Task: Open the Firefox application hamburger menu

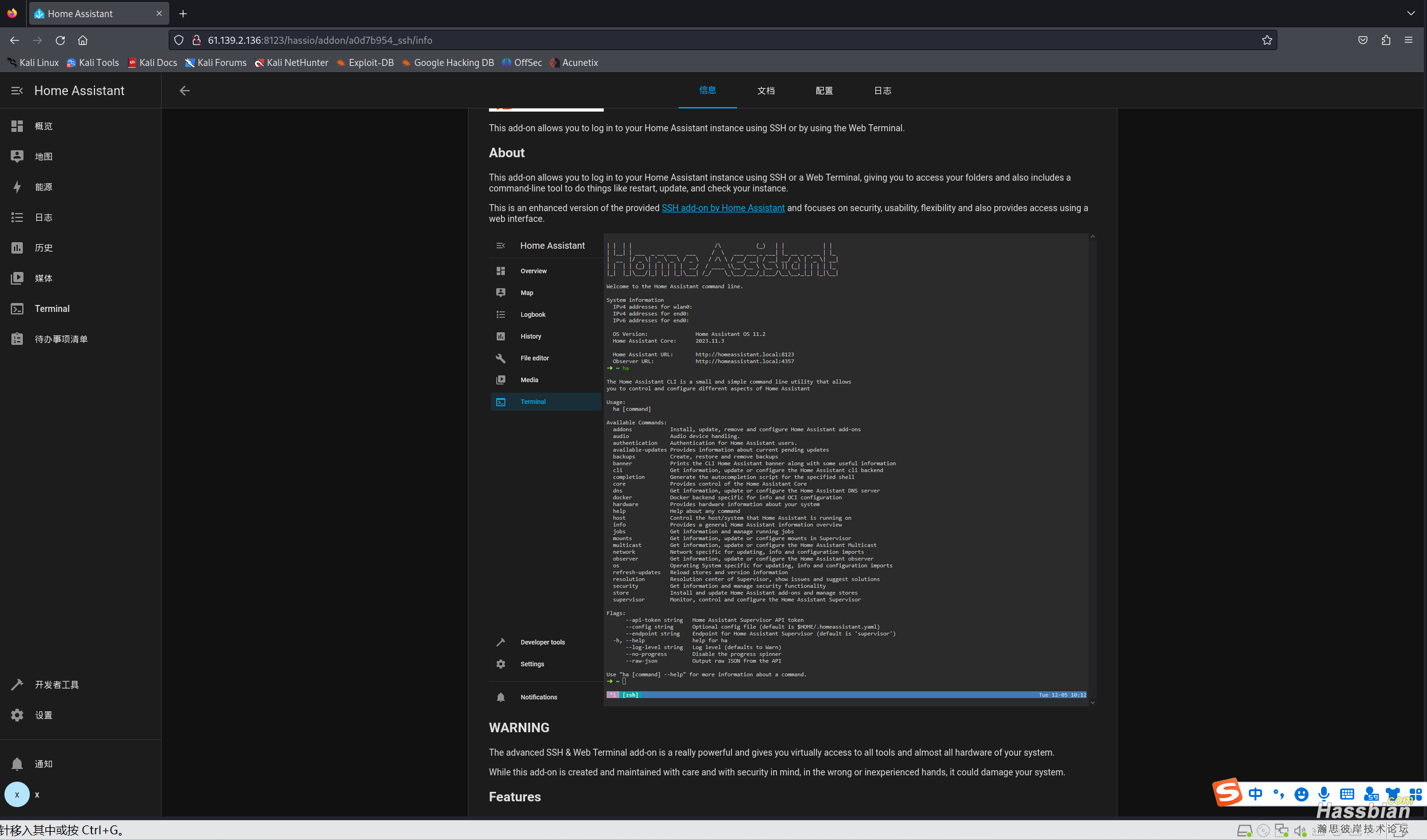Action: pyautogui.click(x=1409, y=40)
